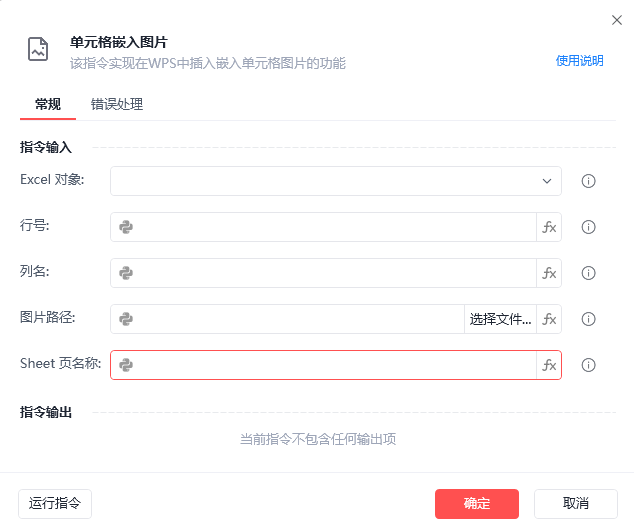Click the Python icon in the 图片路径 field
The image size is (634, 528).
coord(126,319)
